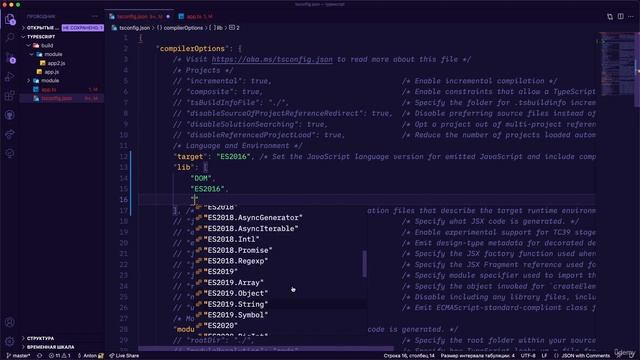Collapse the build folder
The width and height of the screenshot is (640, 360).
coord(47,45)
